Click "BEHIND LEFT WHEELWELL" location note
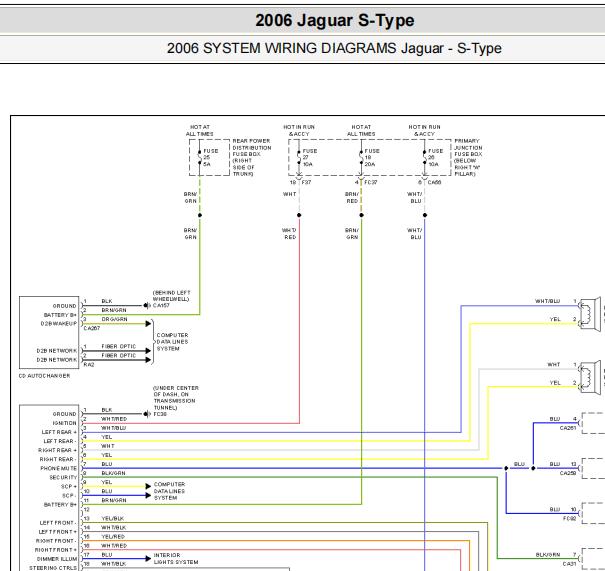The image size is (605, 571). pos(171,296)
